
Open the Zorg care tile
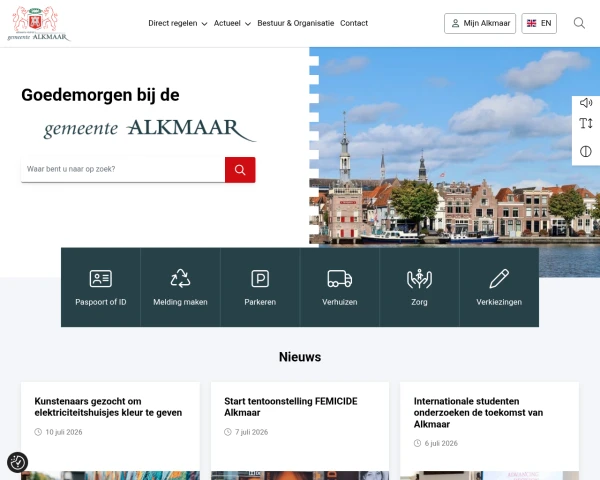coord(419,287)
